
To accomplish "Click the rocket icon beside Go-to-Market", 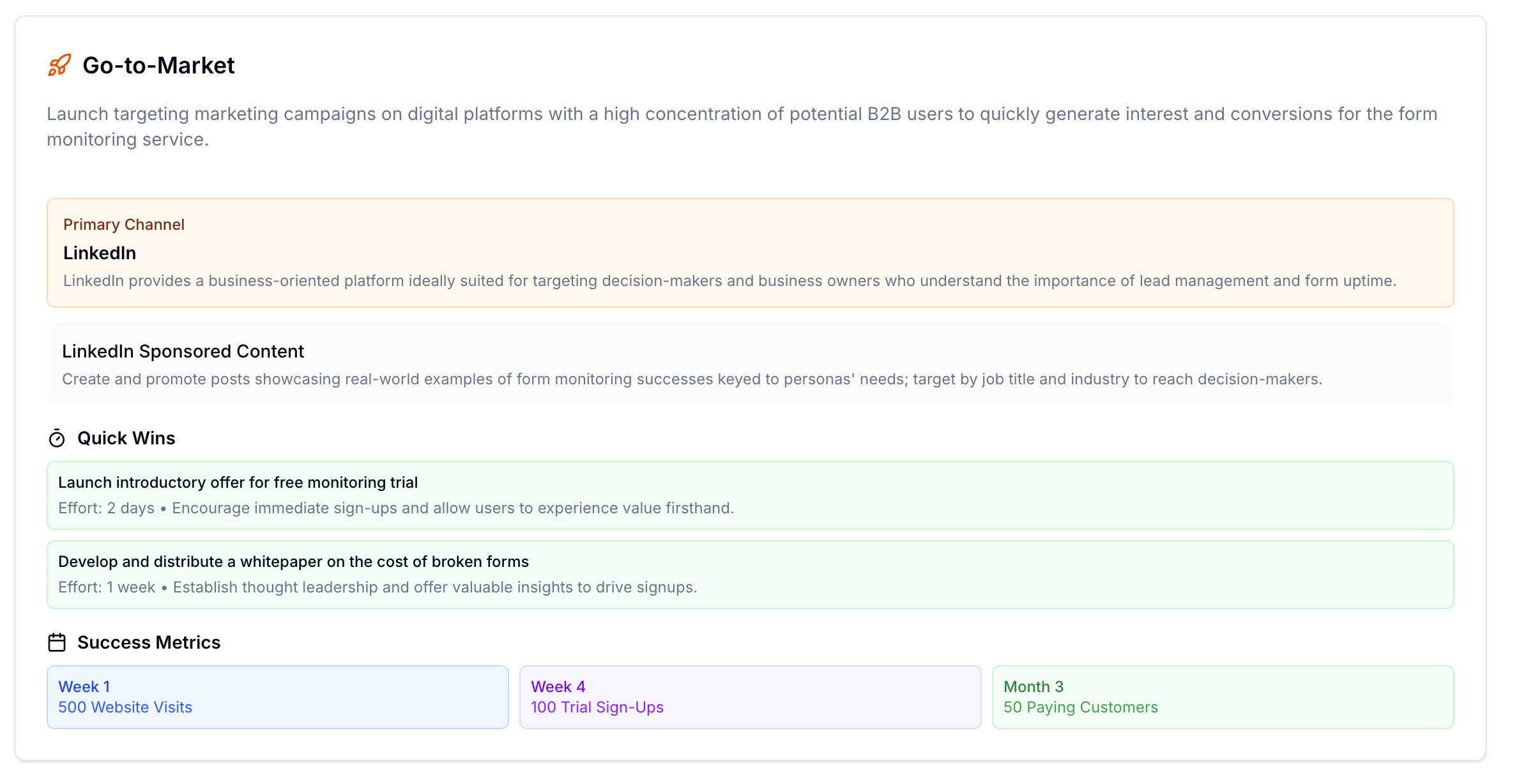I will click(58, 66).
